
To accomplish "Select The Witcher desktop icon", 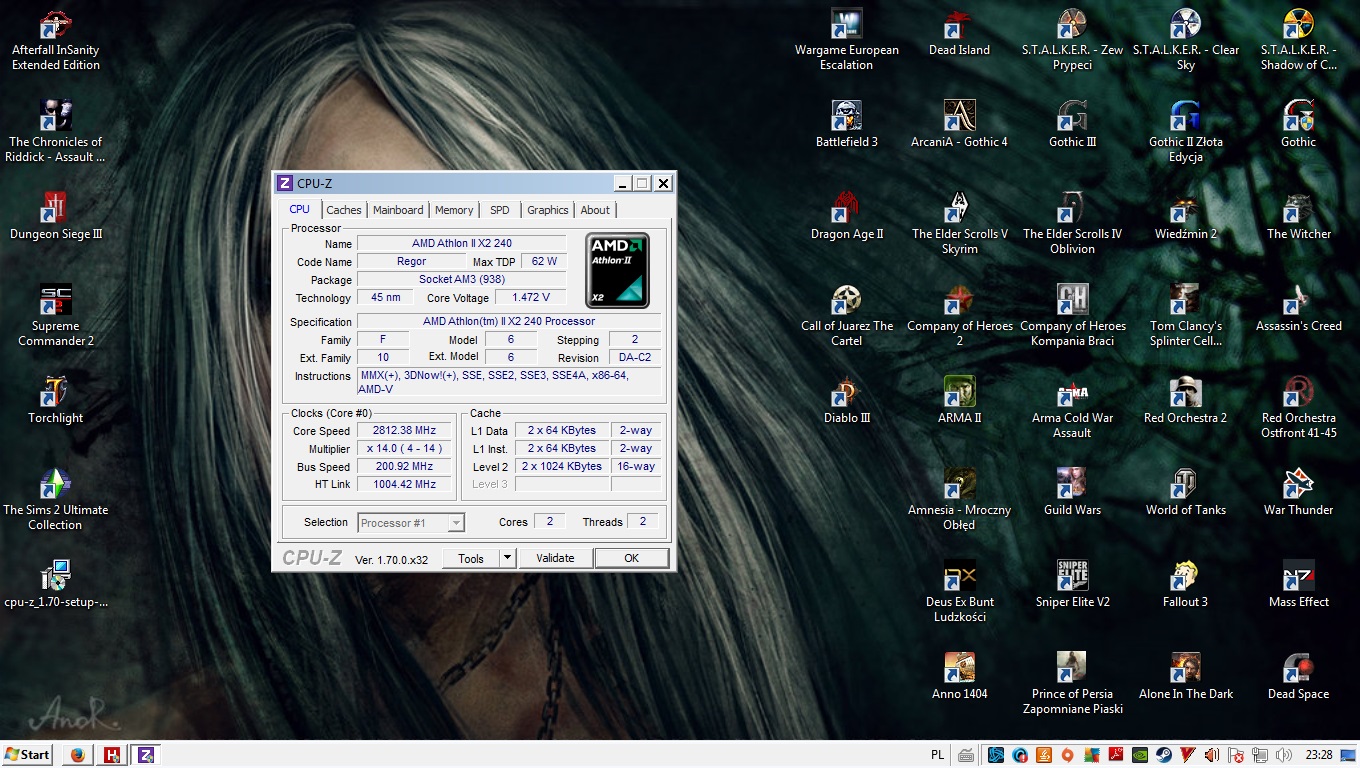I will pyautogui.click(x=1298, y=217).
